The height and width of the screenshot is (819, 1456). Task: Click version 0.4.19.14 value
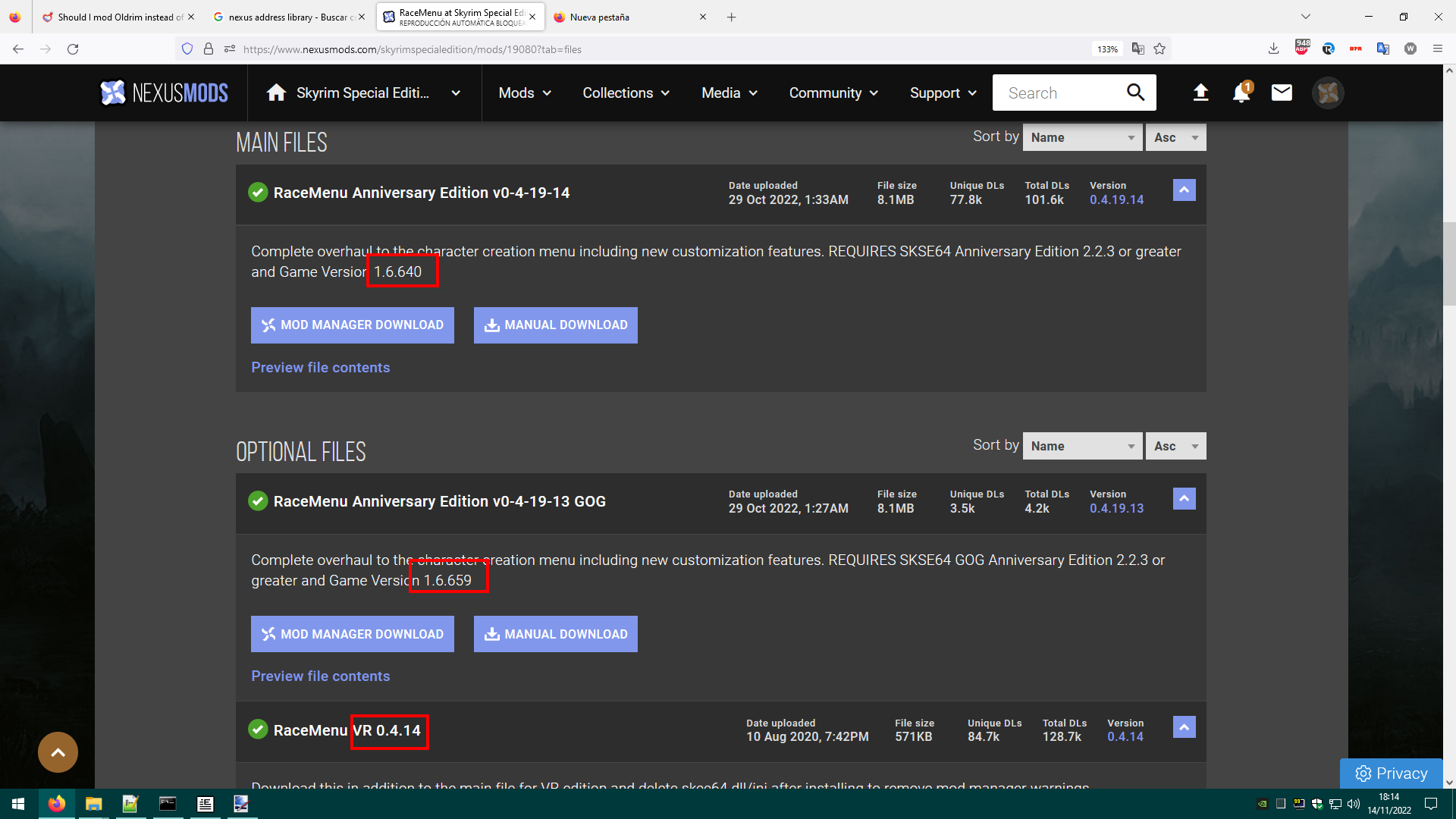point(1116,200)
